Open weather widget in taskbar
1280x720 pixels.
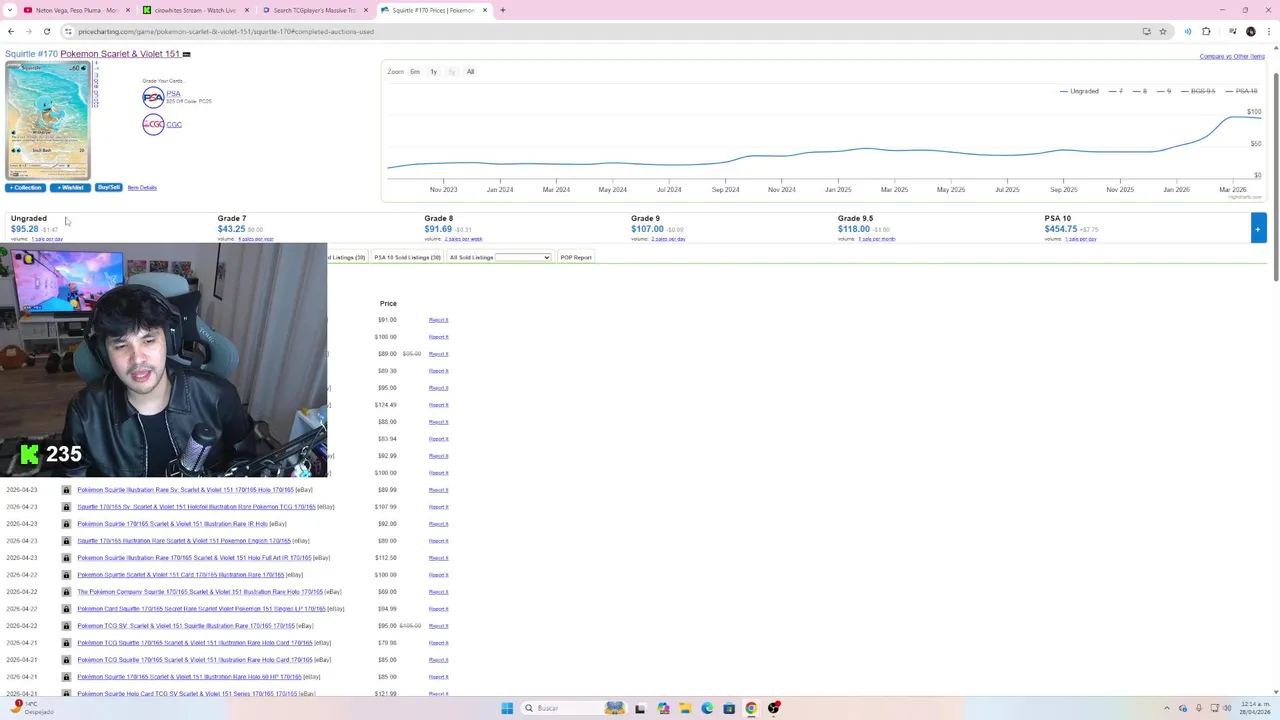(30, 708)
